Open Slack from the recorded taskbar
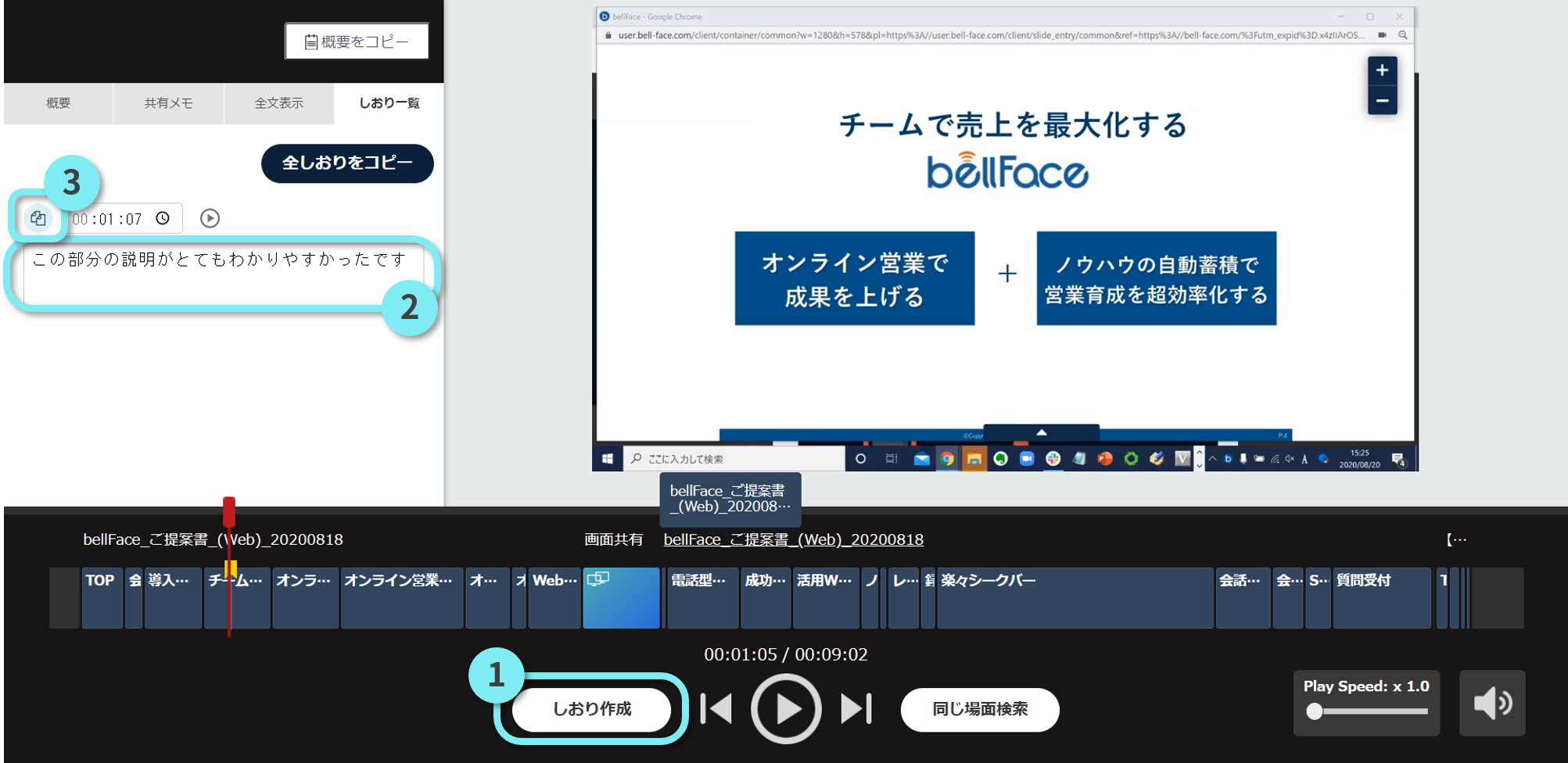The width and height of the screenshot is (1568, 763). 1053,459
